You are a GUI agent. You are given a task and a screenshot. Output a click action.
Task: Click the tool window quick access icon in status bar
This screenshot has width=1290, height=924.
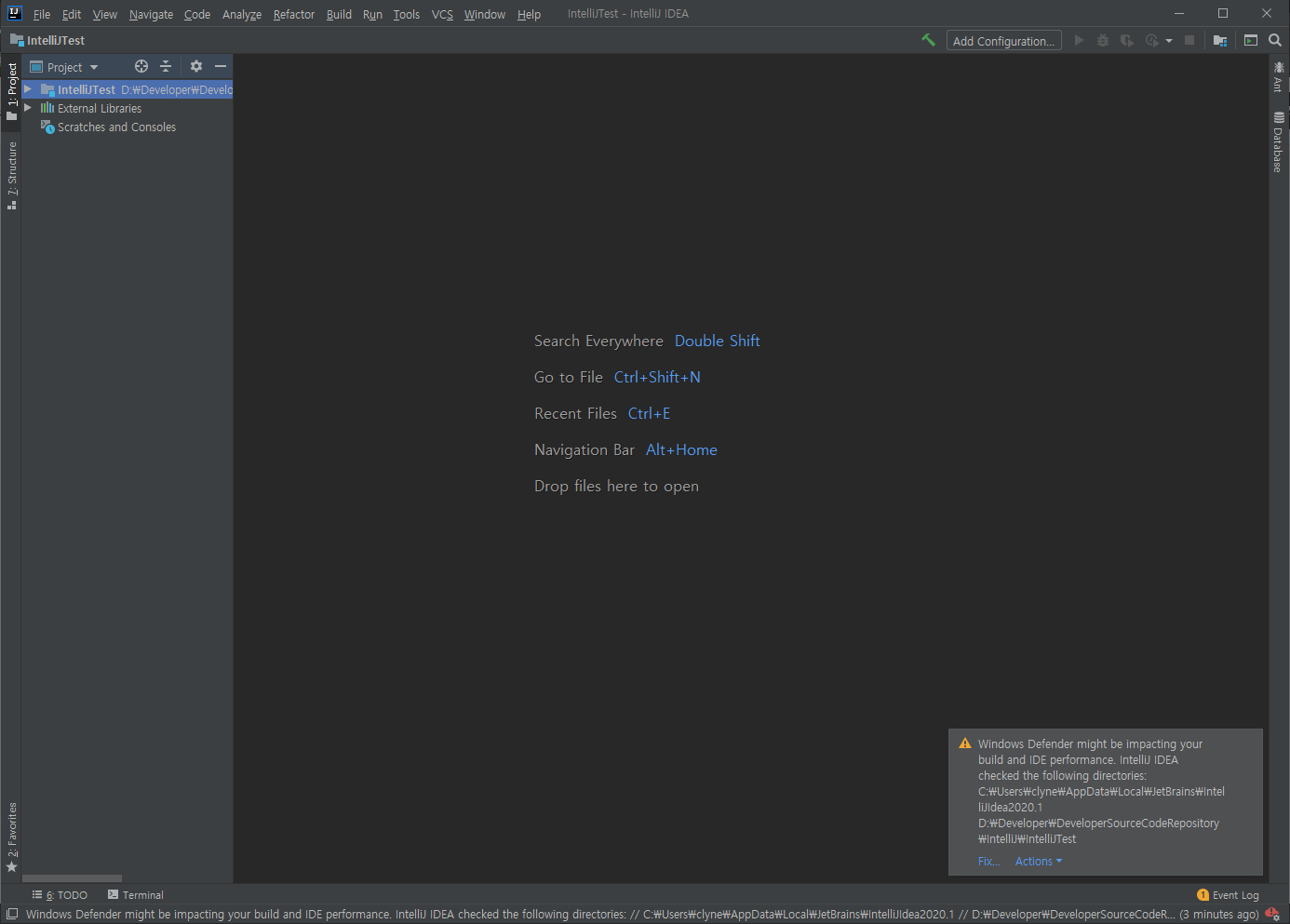click(x=12, y=914)
